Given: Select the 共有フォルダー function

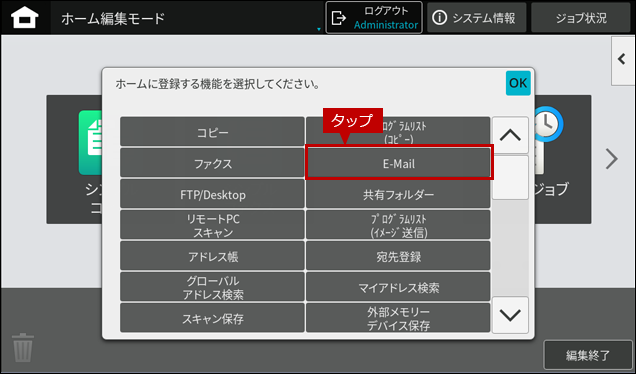Looking at the screenshot, I should (x=398, y=194).
